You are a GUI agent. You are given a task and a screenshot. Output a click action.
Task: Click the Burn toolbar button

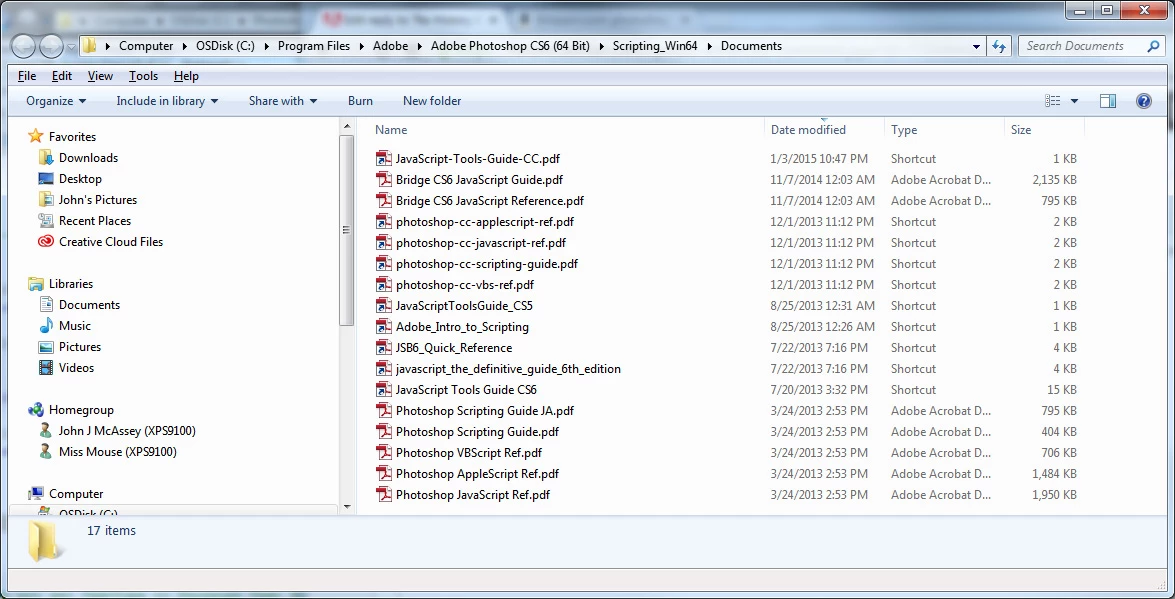point(360,100)
